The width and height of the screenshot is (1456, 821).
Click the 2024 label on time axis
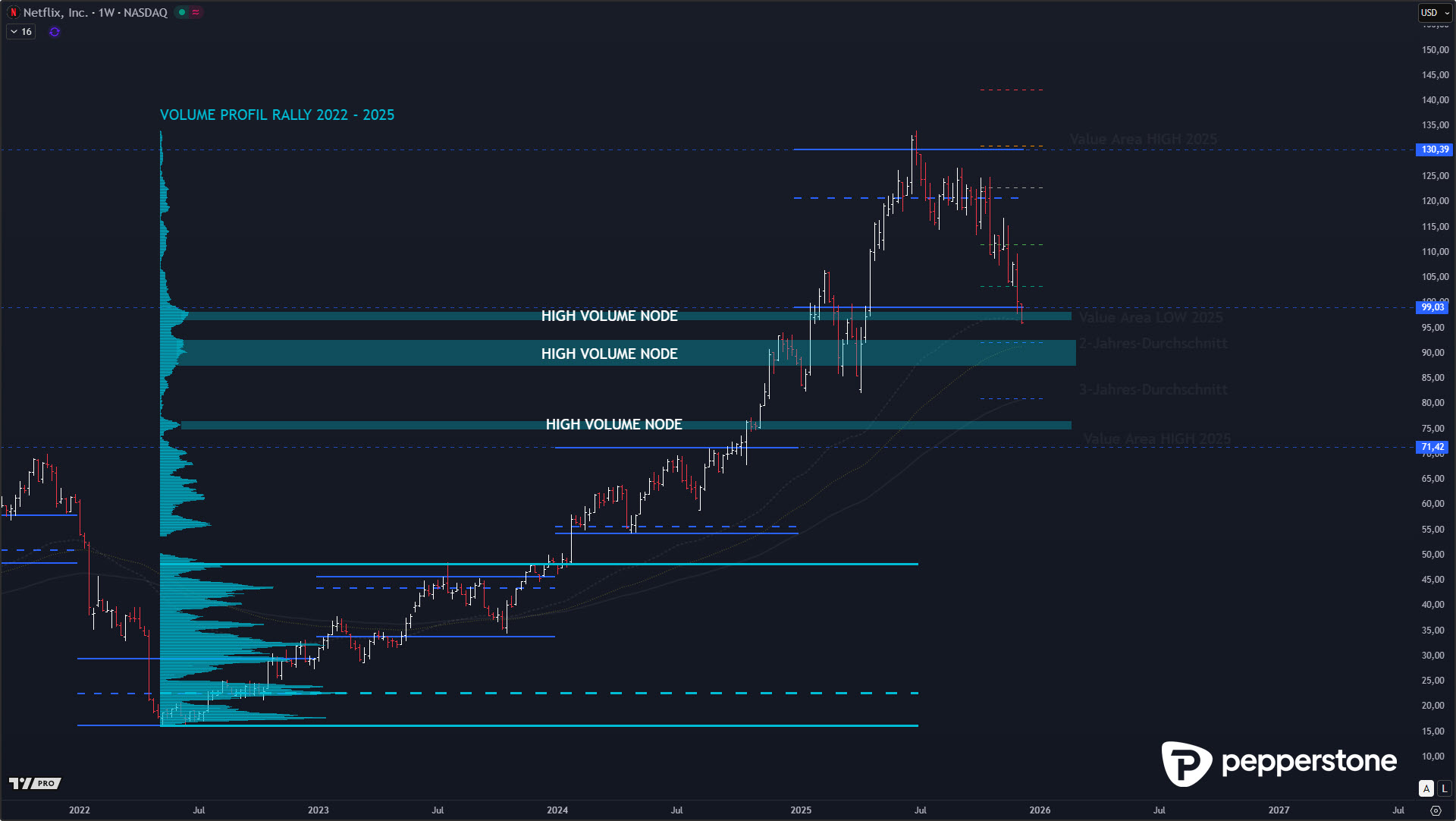click(x=557, y=810)
